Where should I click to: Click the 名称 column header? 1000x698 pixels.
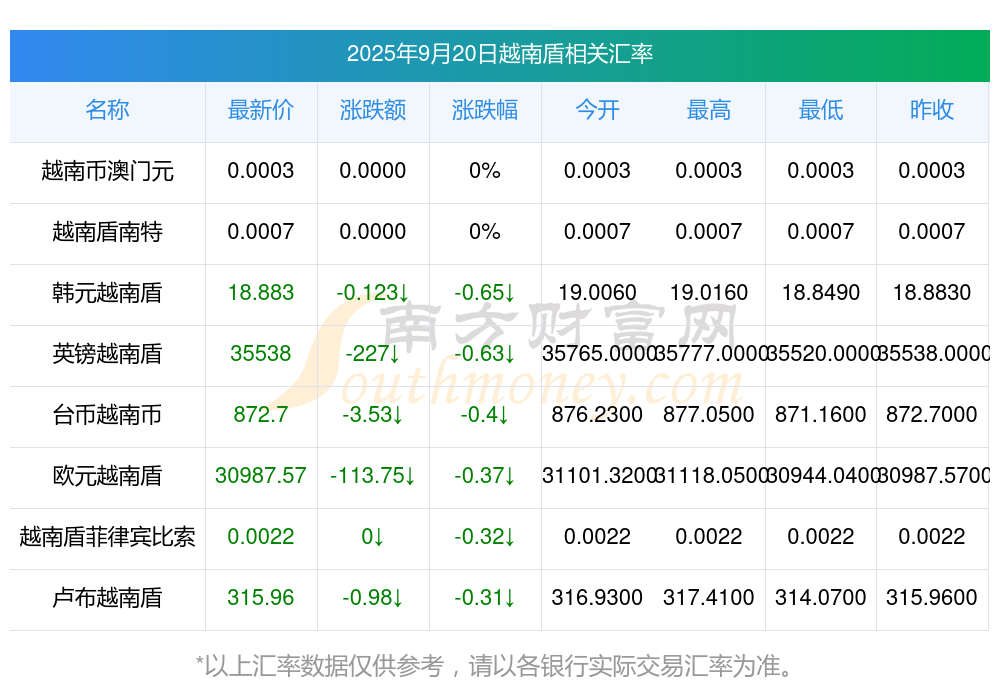click(107, 110)
